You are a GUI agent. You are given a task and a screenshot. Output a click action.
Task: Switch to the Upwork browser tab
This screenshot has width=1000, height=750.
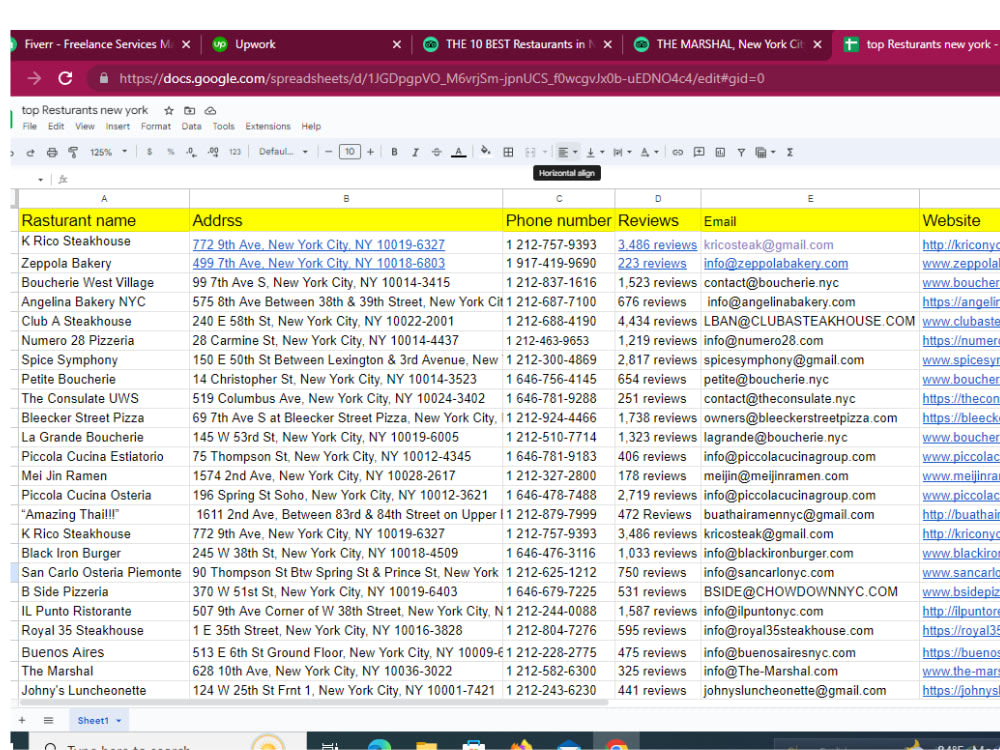(x=306, y=44)
